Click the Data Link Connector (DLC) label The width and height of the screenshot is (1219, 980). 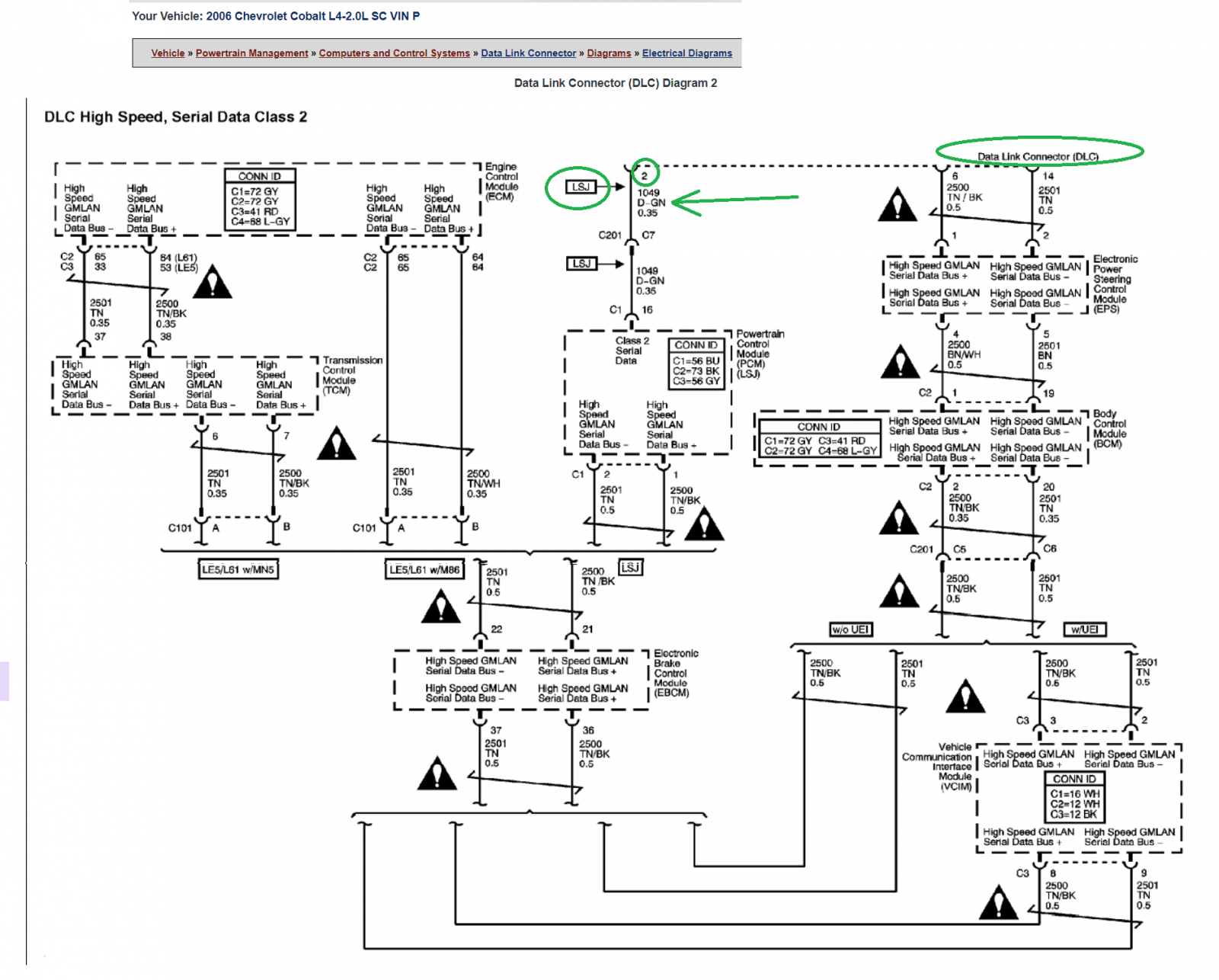(1038, 157)
